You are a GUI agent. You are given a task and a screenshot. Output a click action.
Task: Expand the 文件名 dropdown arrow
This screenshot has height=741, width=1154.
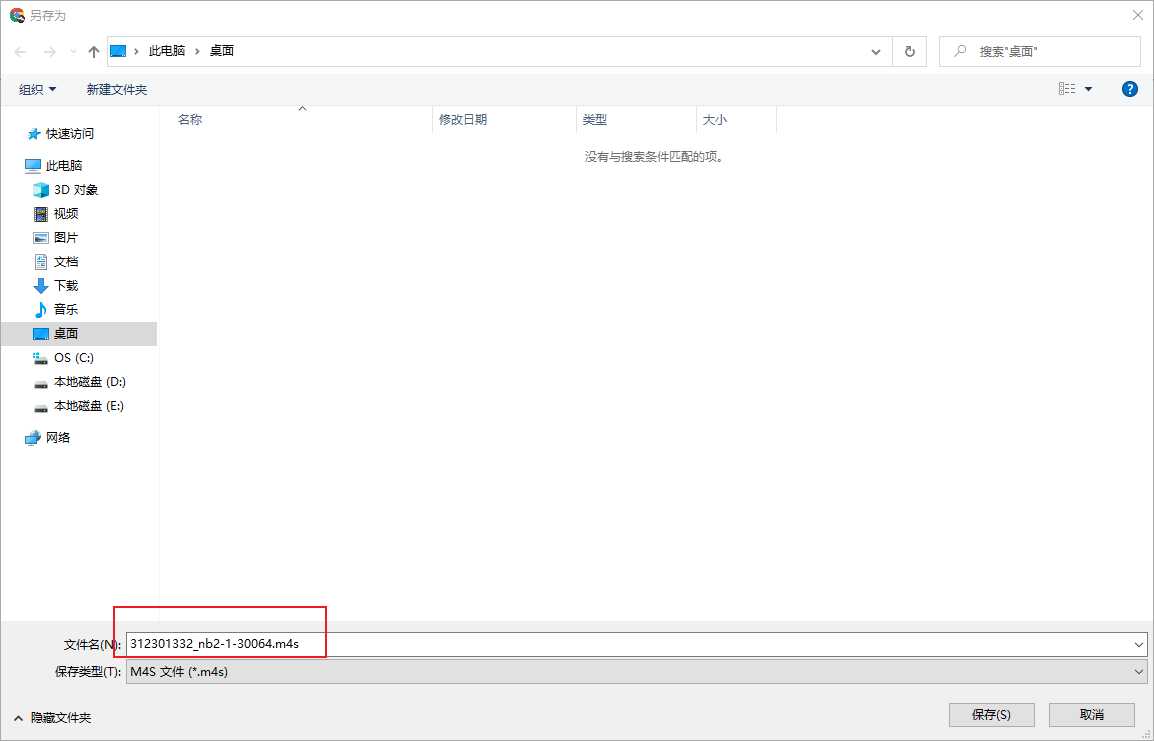(x=1139, y=645)
